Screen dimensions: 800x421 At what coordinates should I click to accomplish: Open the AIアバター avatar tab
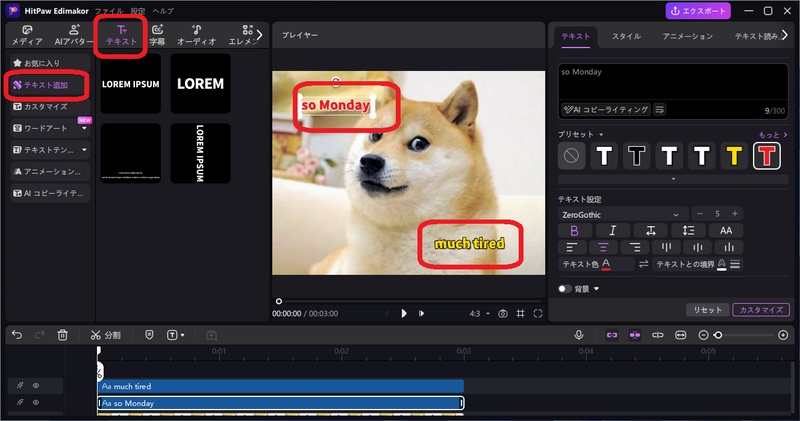(74, 35)
